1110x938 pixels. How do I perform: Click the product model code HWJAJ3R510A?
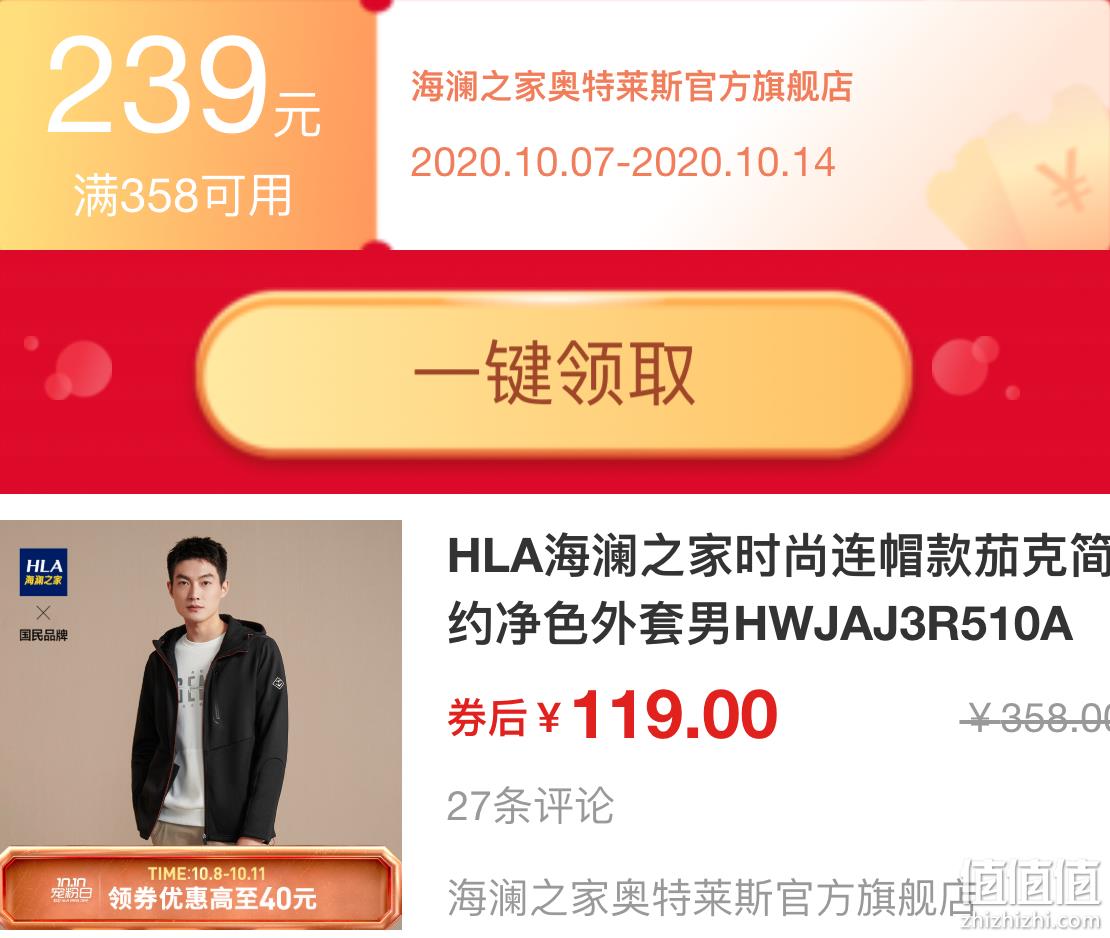pyautogui.click(x=903, y=624)
